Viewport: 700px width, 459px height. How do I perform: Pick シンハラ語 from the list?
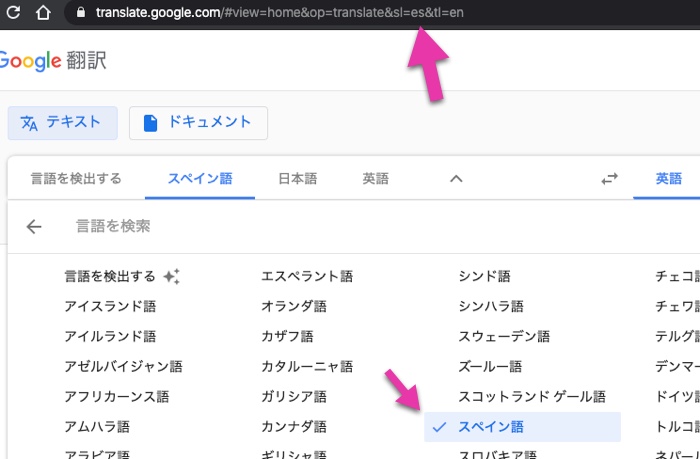click(491, 306)
